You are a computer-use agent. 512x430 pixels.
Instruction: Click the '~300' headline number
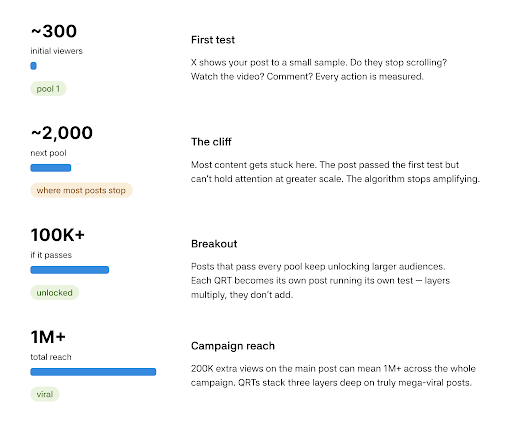[x=54, y=31]
